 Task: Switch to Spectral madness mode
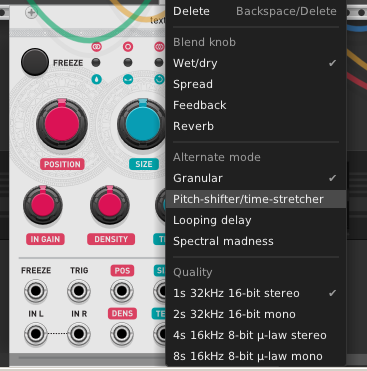click(x=256, y=241)
